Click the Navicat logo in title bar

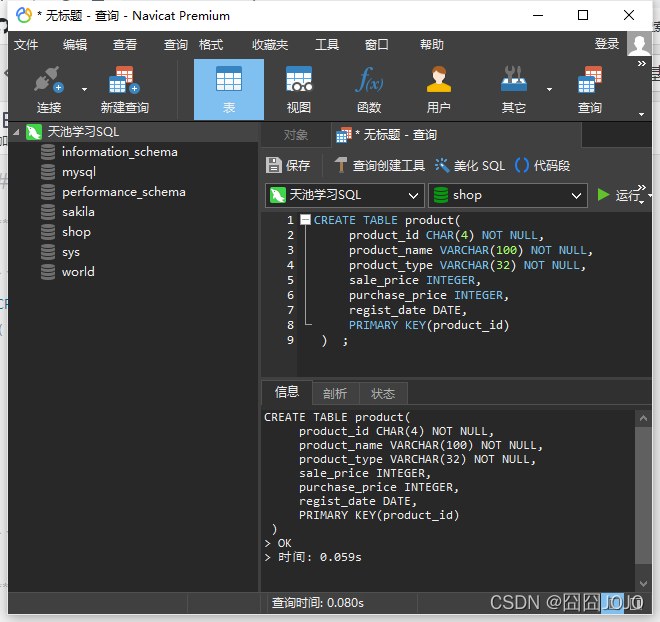tap(24, 16)
